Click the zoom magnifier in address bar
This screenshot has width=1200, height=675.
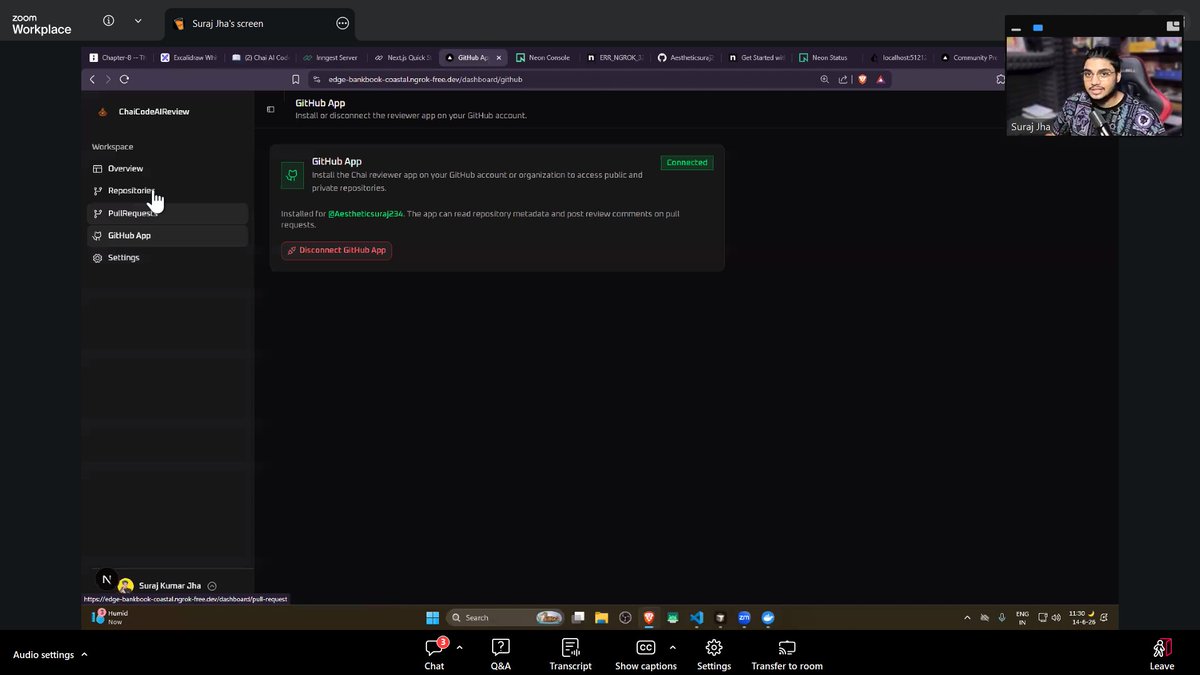pyautogui.click(x=824, y=79)
